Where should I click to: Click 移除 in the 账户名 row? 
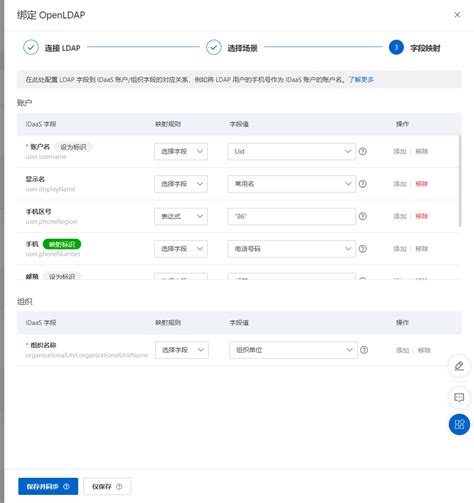coord(421,152)
